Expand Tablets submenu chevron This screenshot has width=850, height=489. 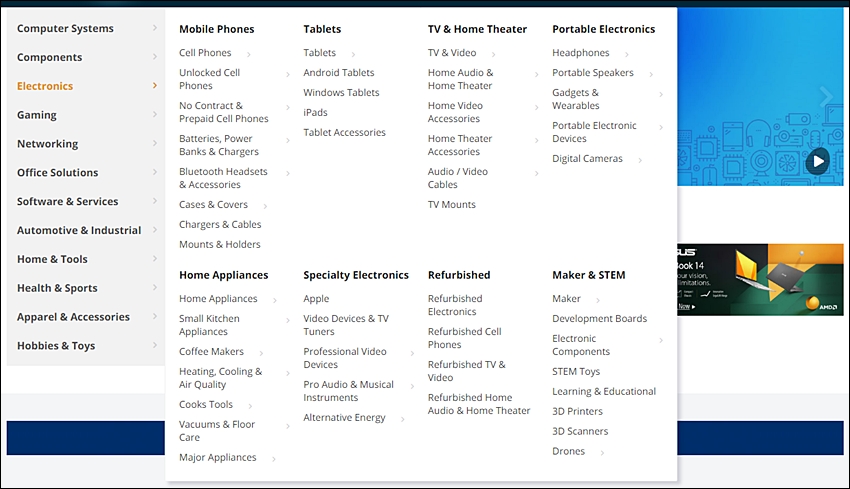pyautogui.click(x=353, y=54)
